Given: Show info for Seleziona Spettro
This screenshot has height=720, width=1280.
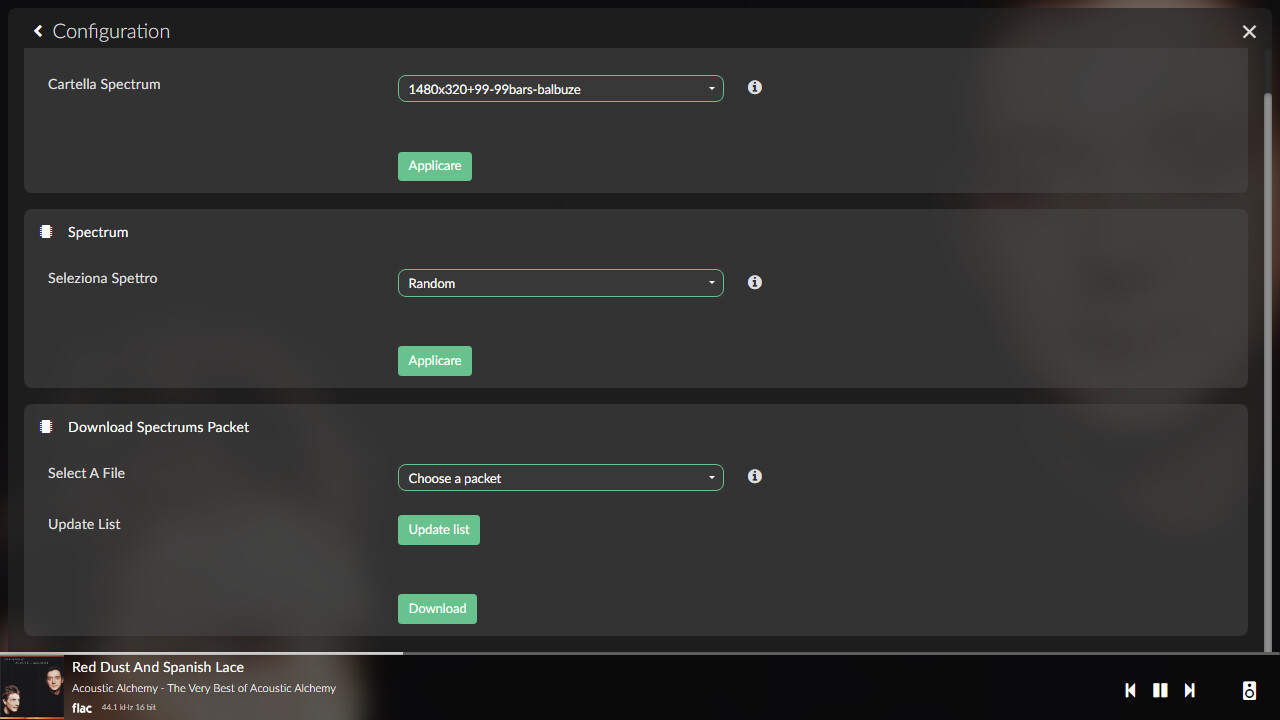Looking at the screenshot, I should tap(755, 282).
